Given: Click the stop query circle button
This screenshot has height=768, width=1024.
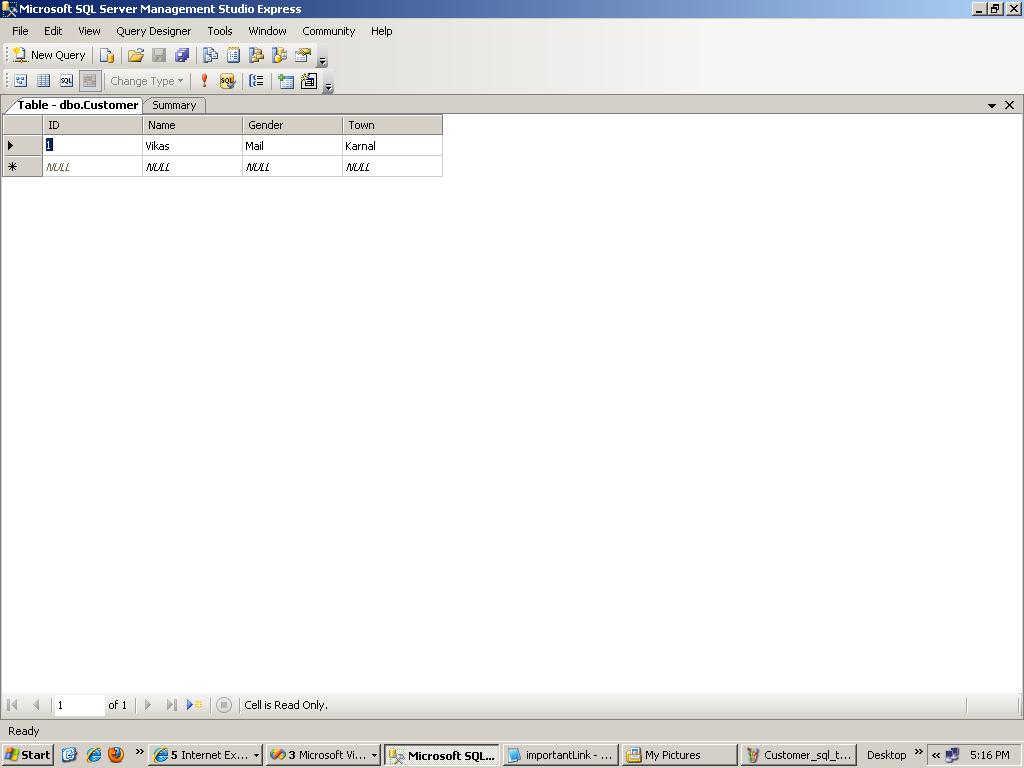Looking at the screenshot, I should coord(224,705).
